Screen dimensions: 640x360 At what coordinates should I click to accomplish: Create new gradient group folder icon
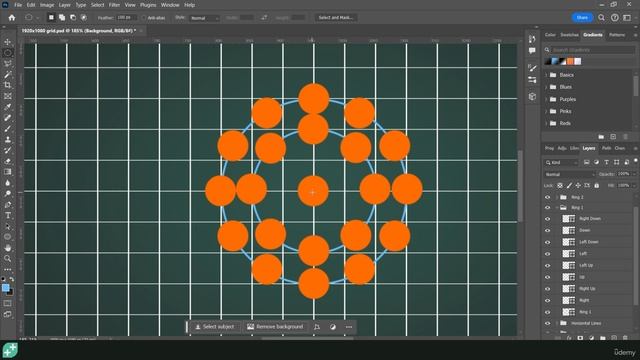[x=601, y=137]
